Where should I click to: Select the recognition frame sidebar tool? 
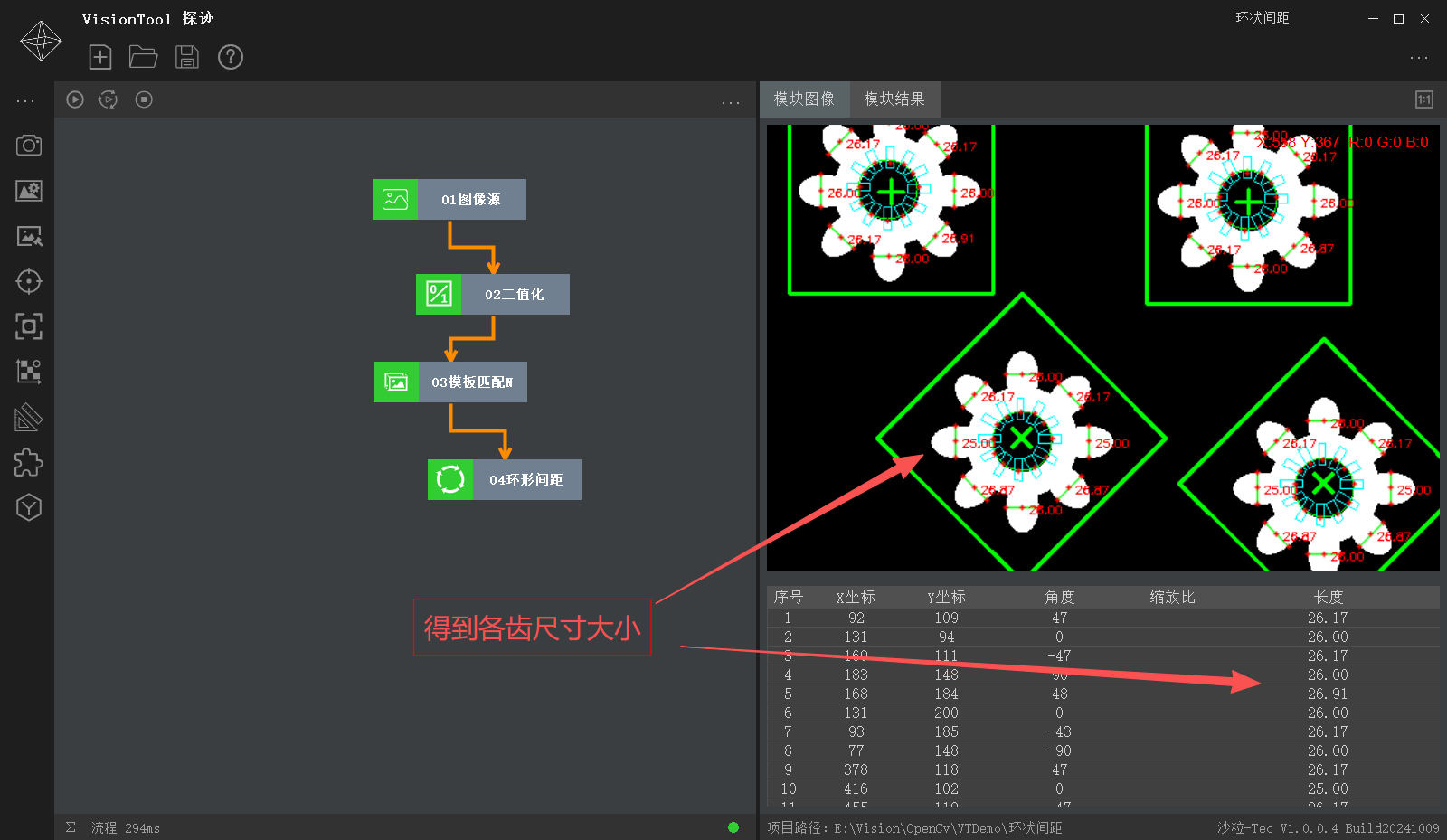pos(29,326)
